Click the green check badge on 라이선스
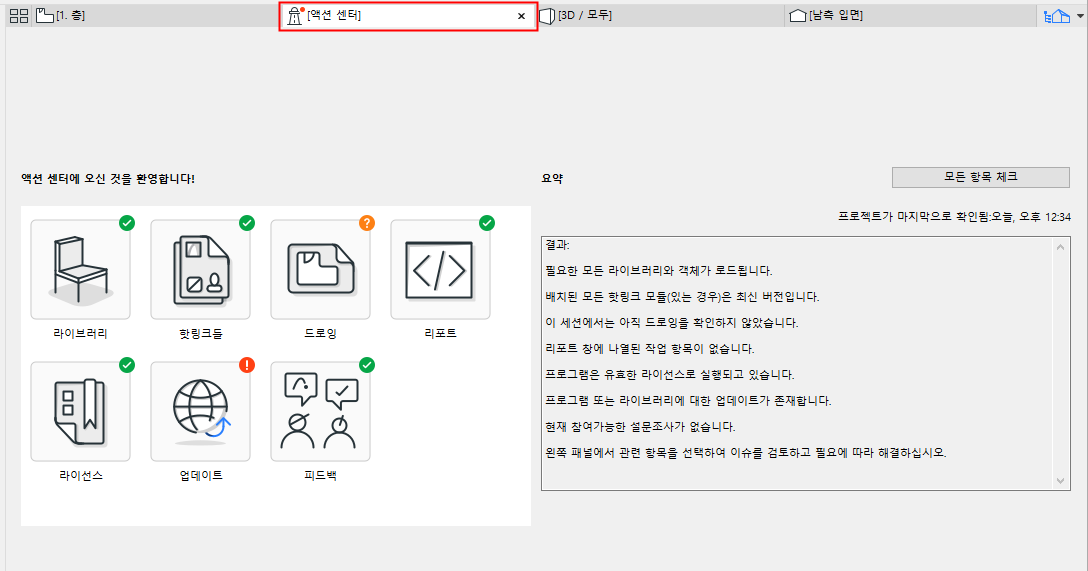 (127, 364)
